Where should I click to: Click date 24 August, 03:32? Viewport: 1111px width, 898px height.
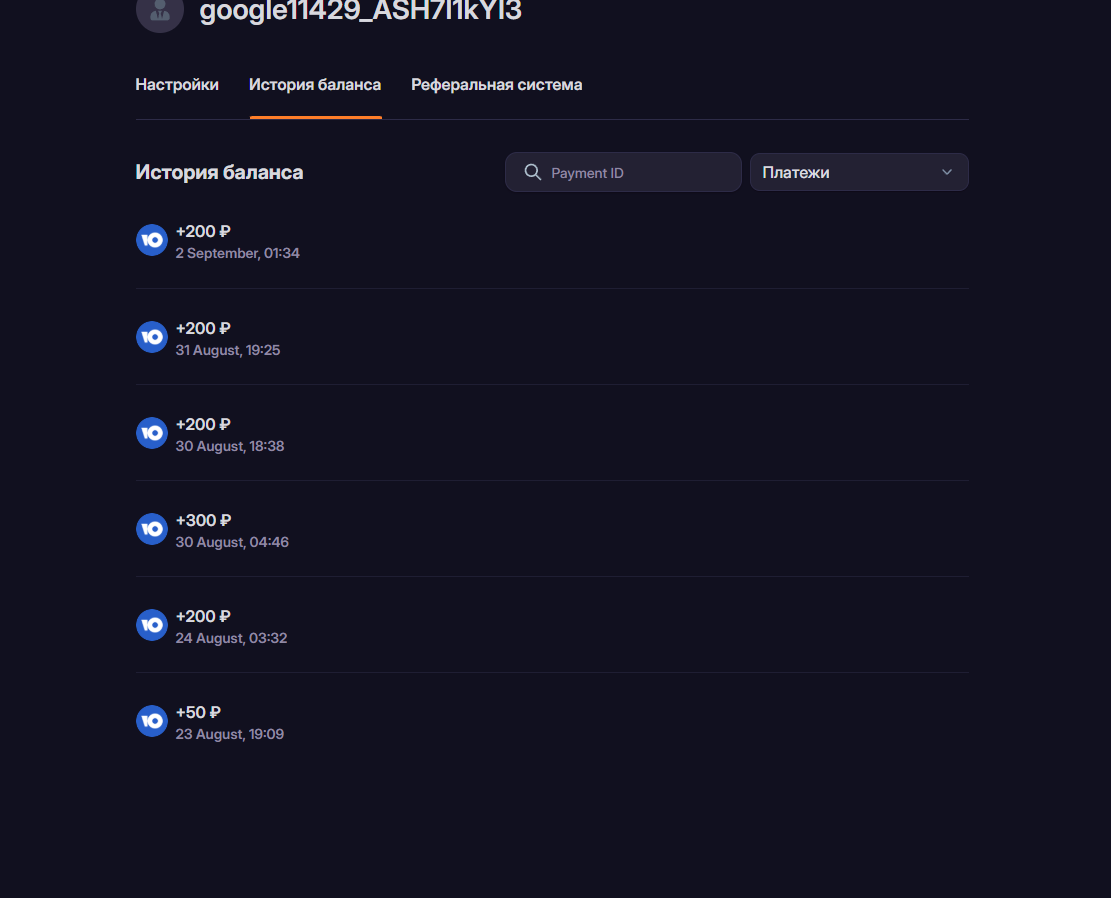coord(231,639)
